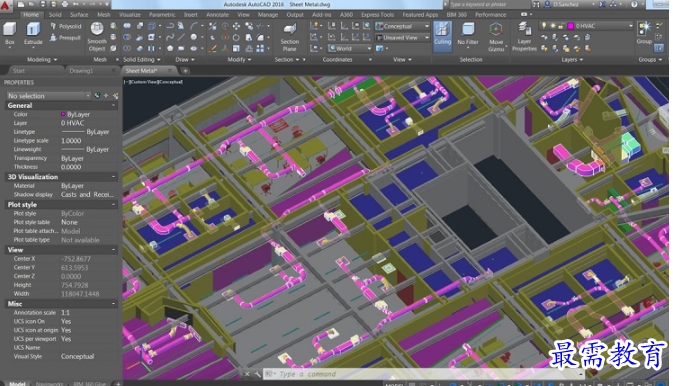
Task: Select the Extrude tool
Action: point(33,34)
